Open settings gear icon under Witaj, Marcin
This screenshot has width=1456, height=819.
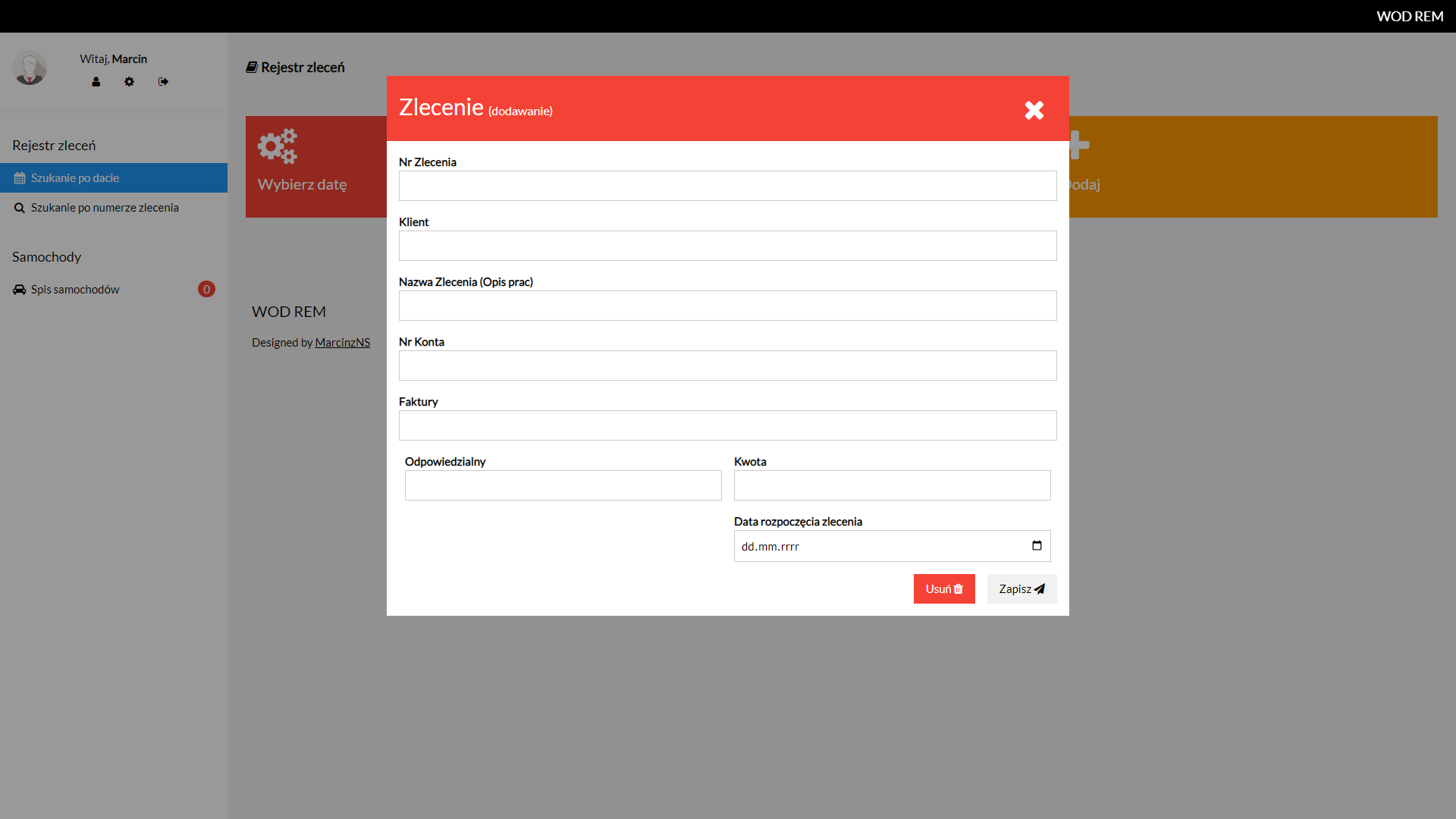[x=130, y=82]
